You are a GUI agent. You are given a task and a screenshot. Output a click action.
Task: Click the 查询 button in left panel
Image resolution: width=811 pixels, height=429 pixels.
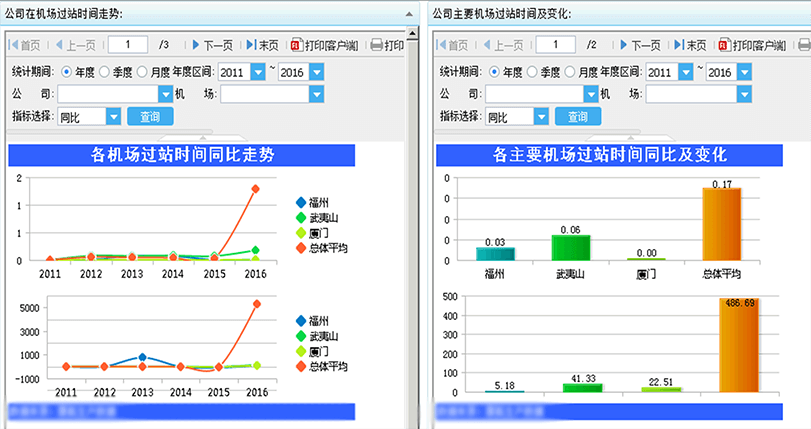pyautogui.click(x=149, y=117)
